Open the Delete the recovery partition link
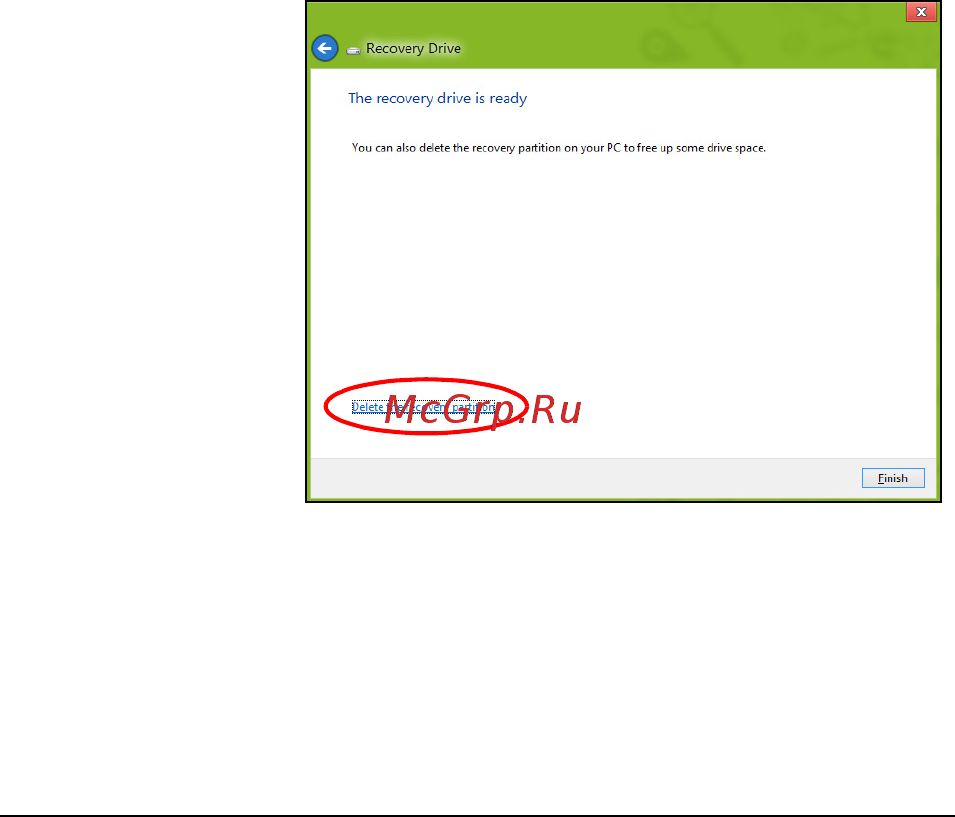 pyautogui.click(x=423, y=407)
